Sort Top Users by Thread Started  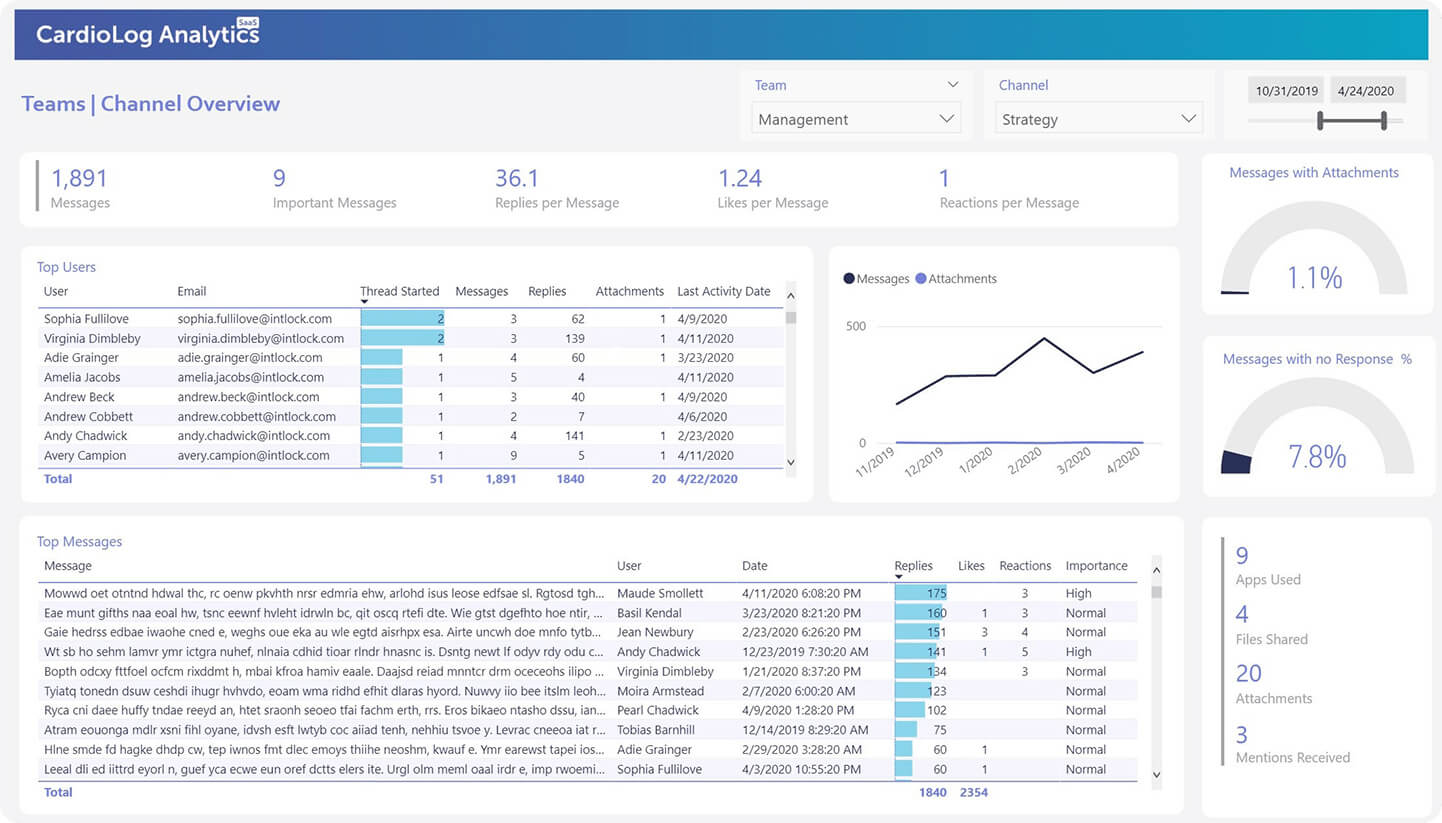click(x=399, y=291)
